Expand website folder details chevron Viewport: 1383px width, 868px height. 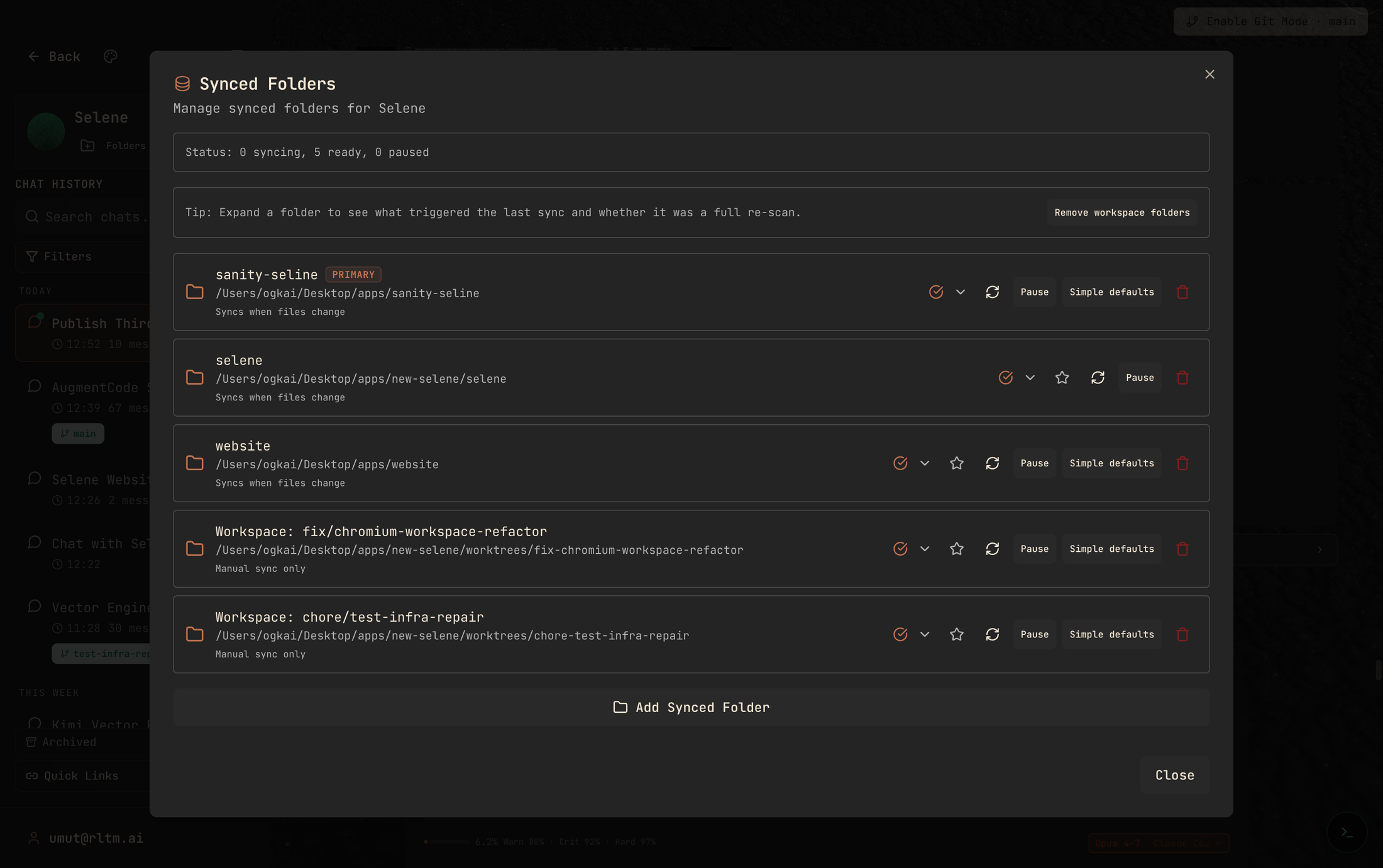point(925,463)
